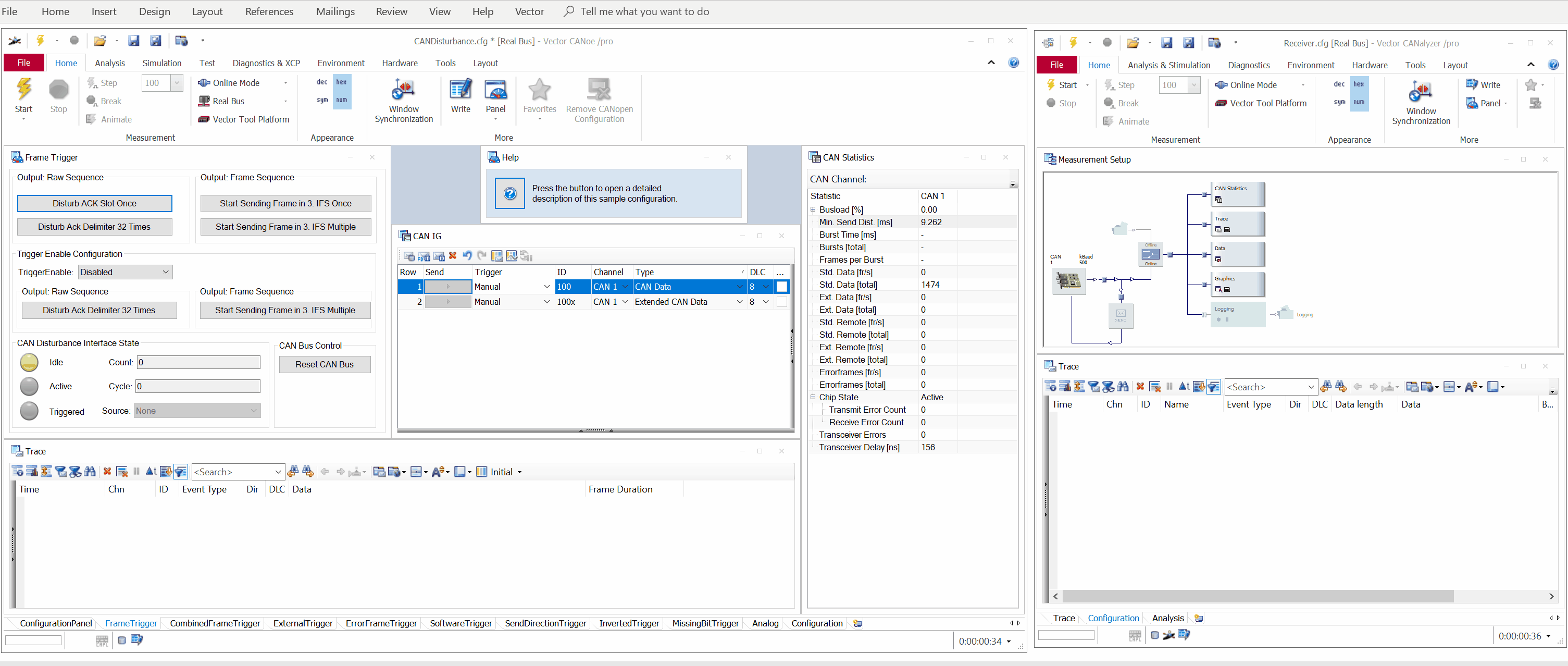
Task: Open the Type dropdown for Extended CAN Data
Action: (740, 302)
